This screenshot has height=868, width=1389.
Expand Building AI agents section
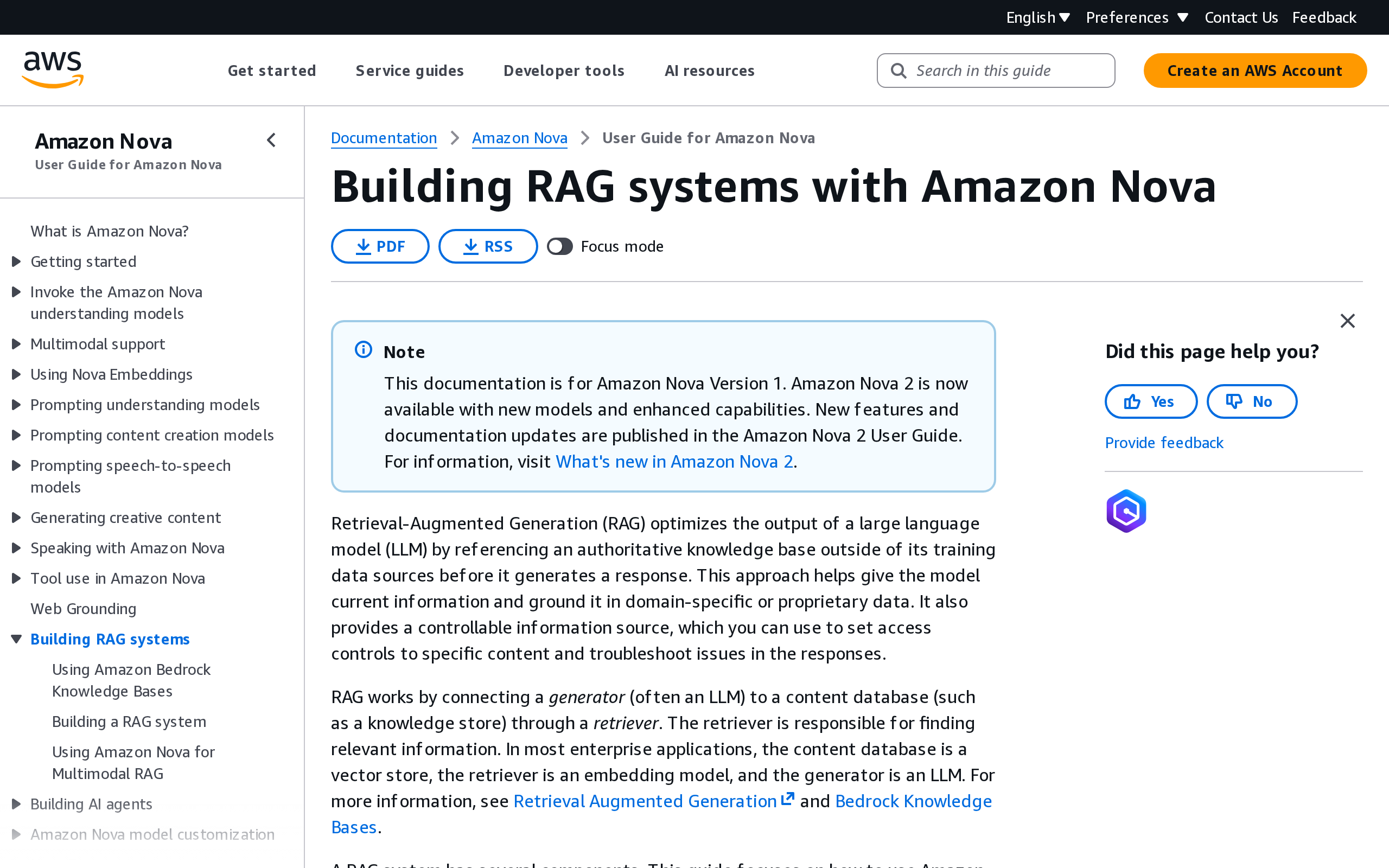[x=17, y=803]
